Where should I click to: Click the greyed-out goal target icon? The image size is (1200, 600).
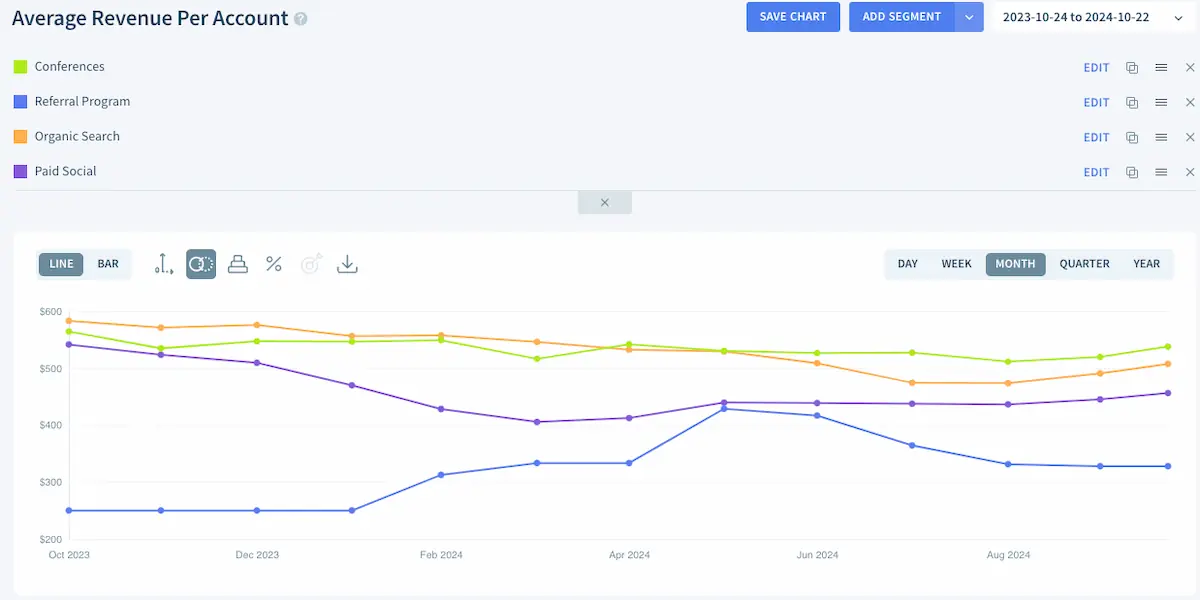311,264
